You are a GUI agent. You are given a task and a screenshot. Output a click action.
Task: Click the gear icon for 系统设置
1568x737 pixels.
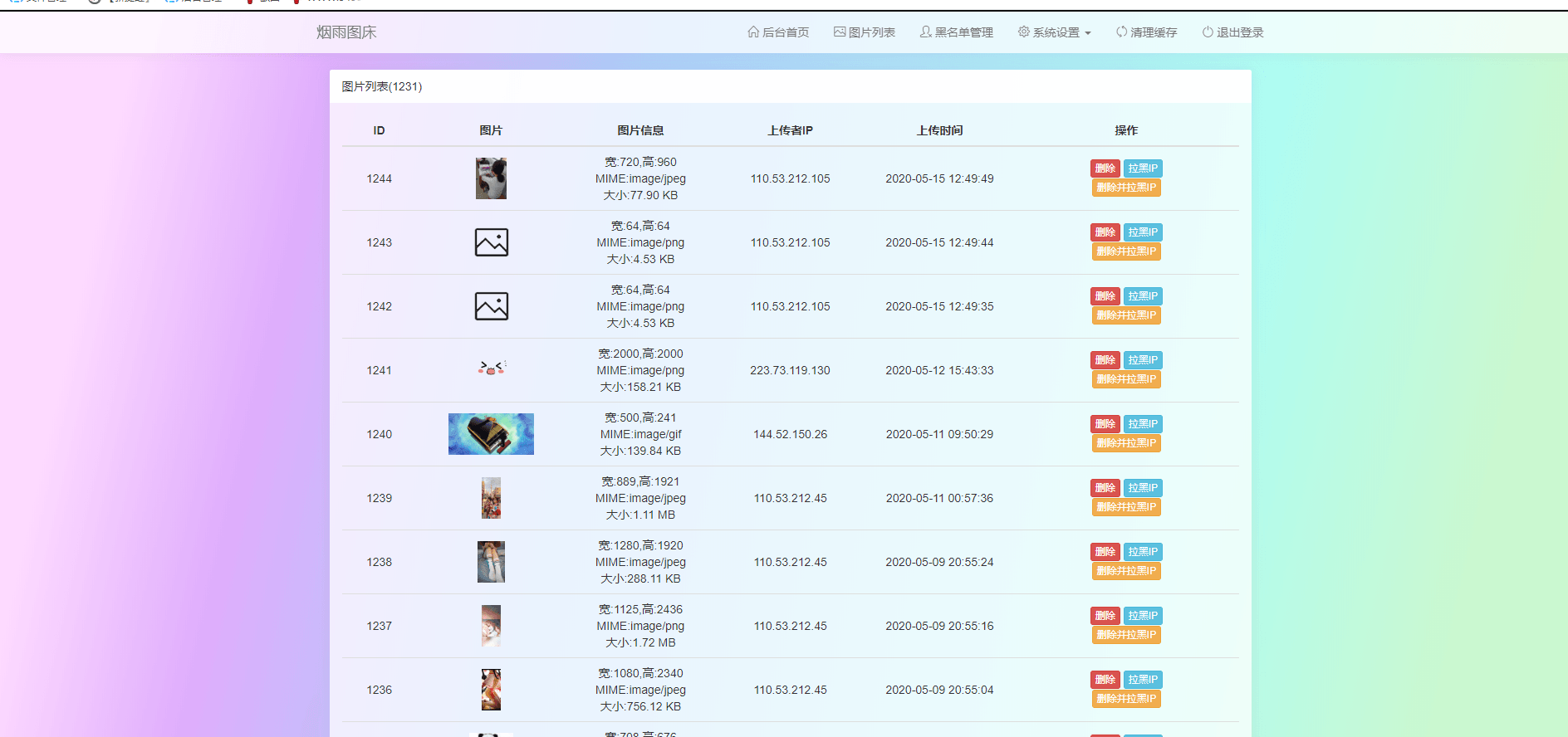[1023, 32]
